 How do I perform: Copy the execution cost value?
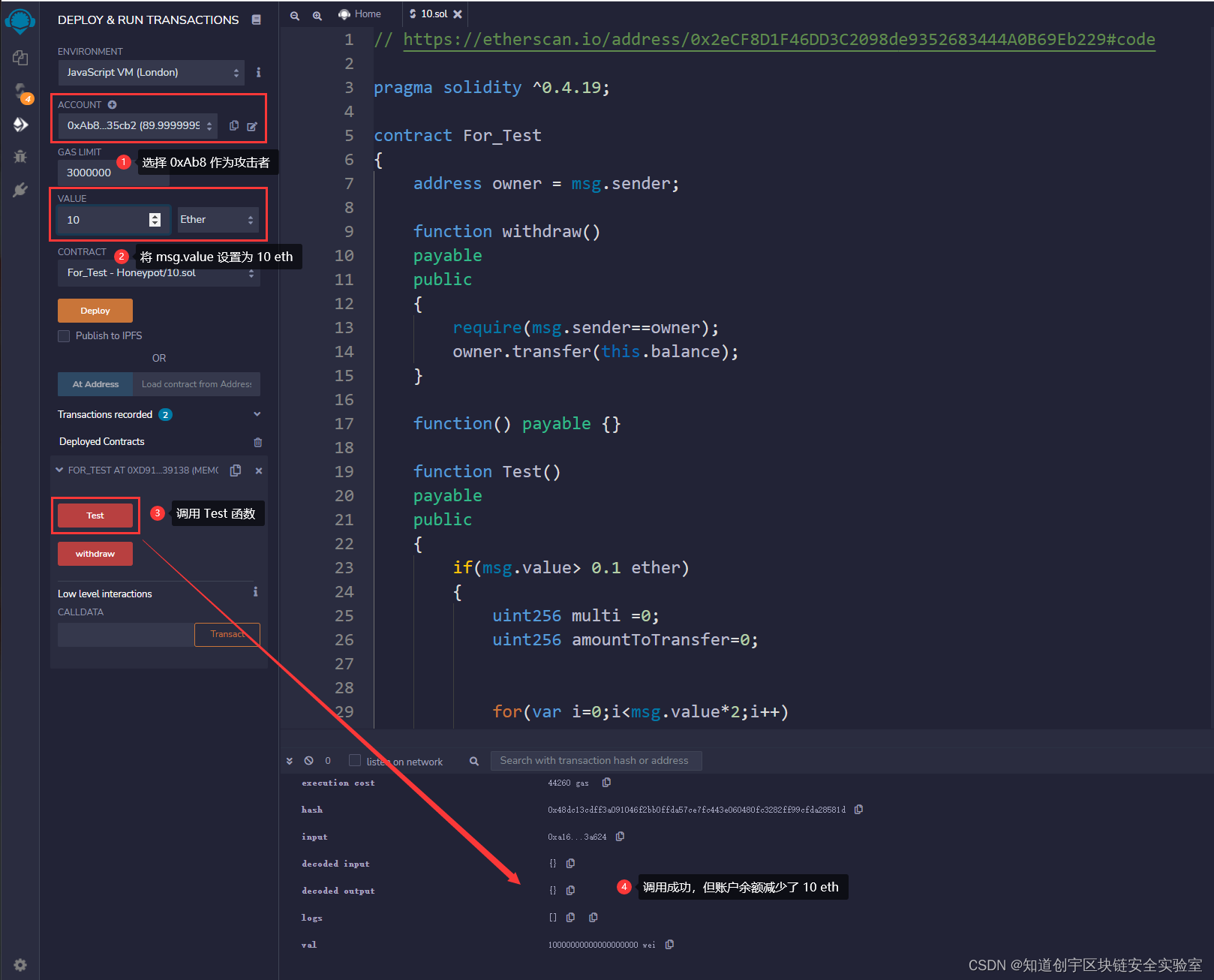point(606,783)
